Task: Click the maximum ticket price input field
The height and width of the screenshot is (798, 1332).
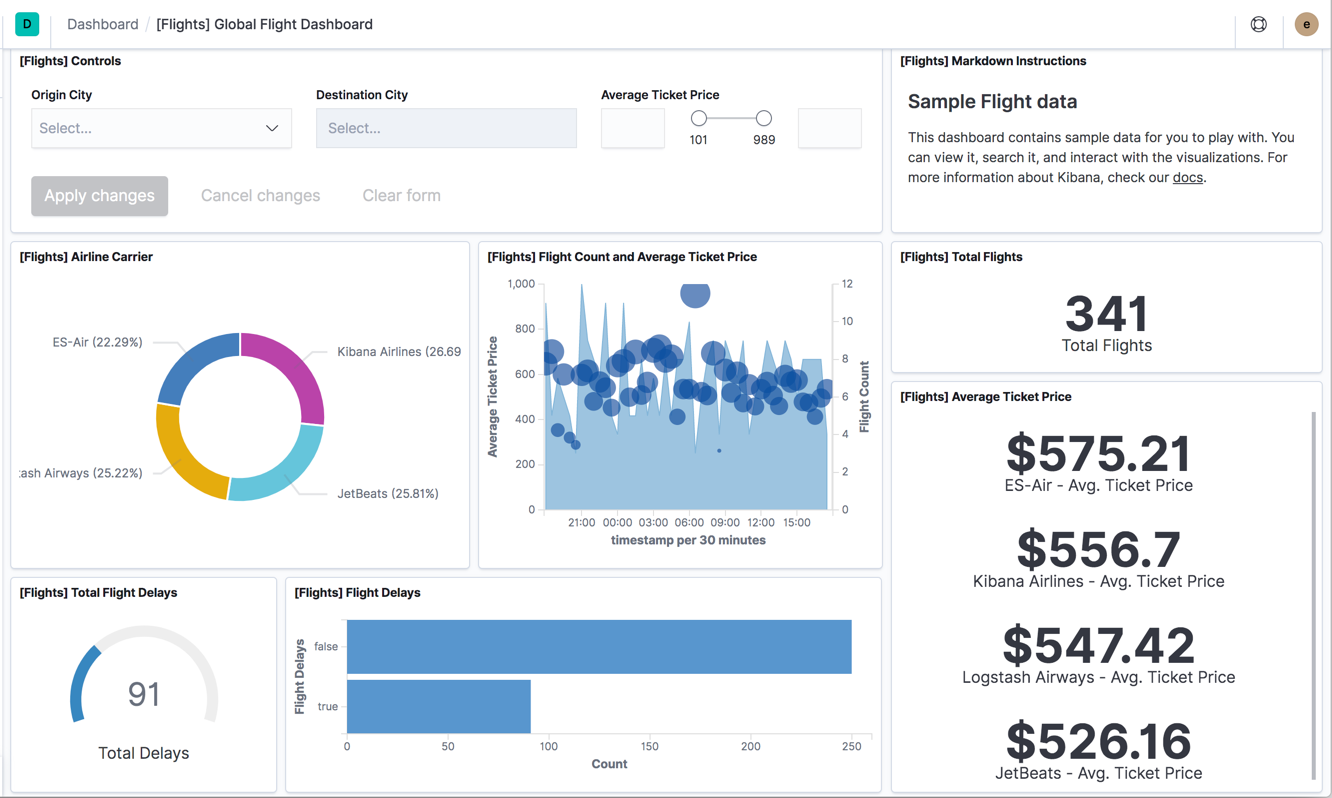Action: [829, 128]
